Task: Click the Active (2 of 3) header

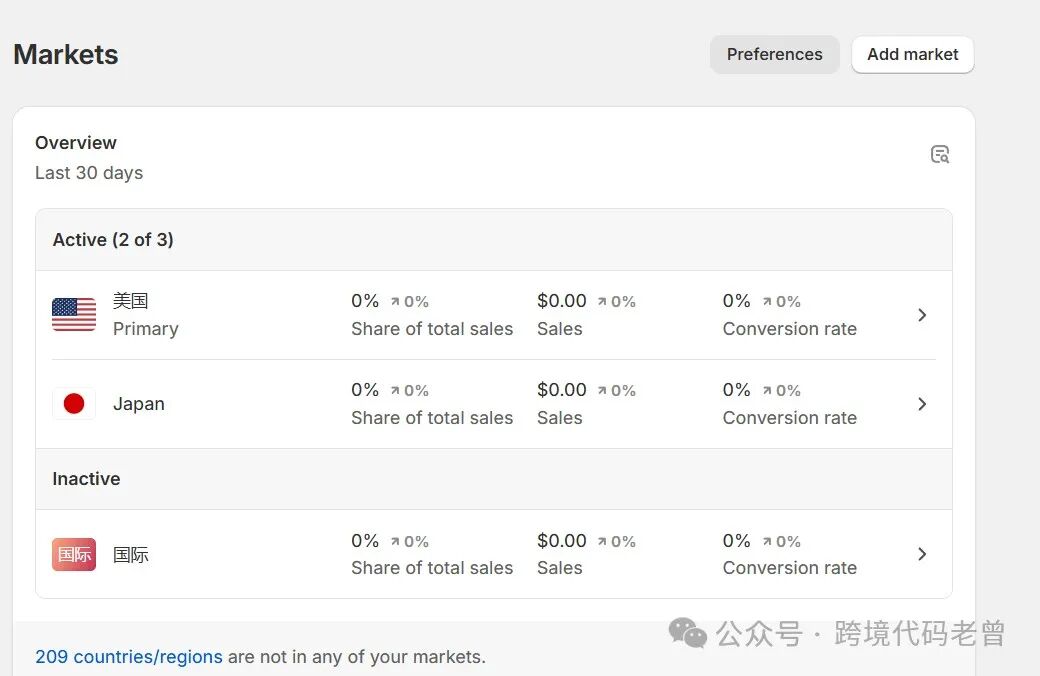Action: tap(113, 240)
